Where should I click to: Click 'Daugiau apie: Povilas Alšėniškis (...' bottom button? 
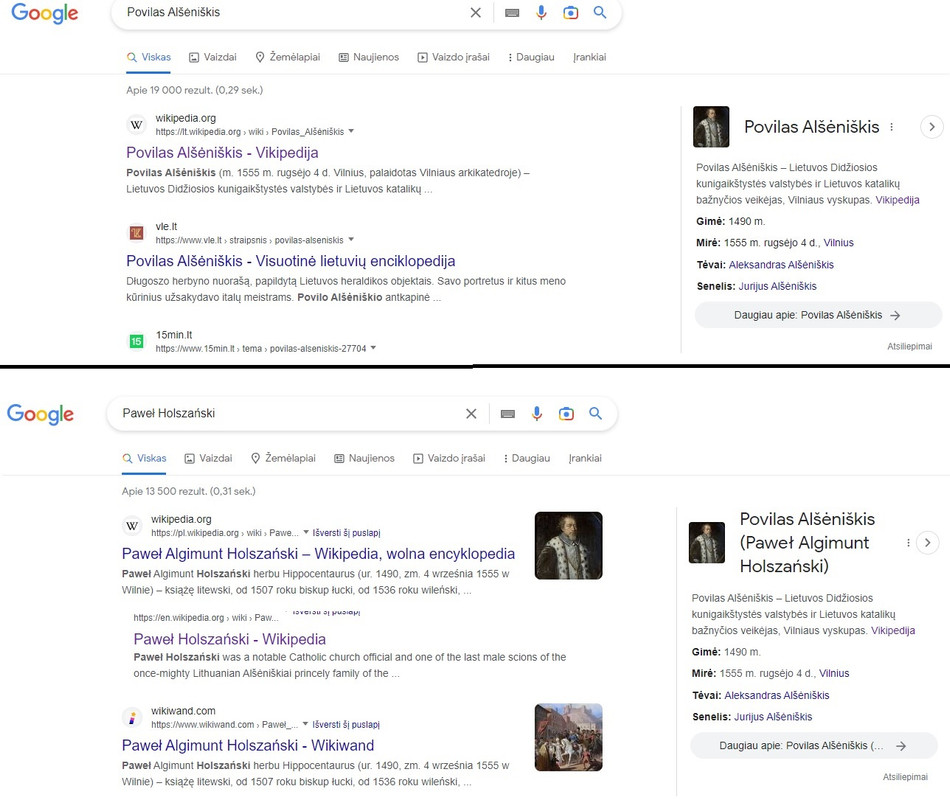tap(814, 746)
